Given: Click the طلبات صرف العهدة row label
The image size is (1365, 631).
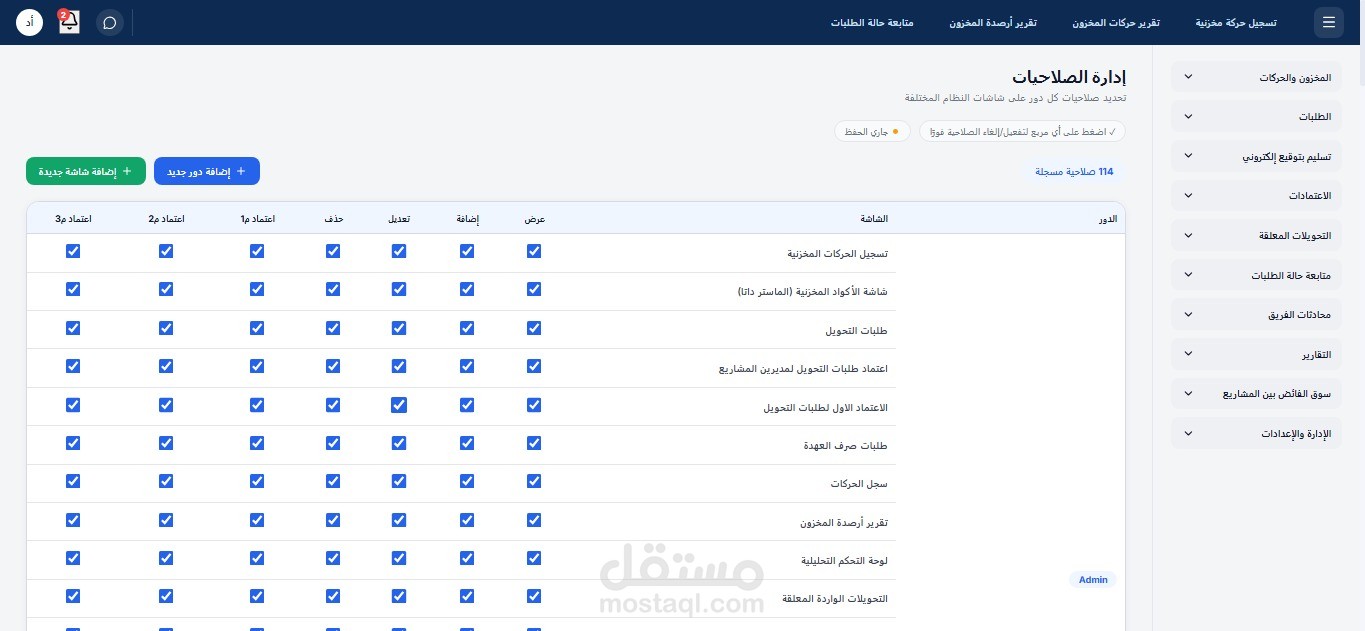Looking at the screenshot, I should pyautogui.click(x=844, y=446).
